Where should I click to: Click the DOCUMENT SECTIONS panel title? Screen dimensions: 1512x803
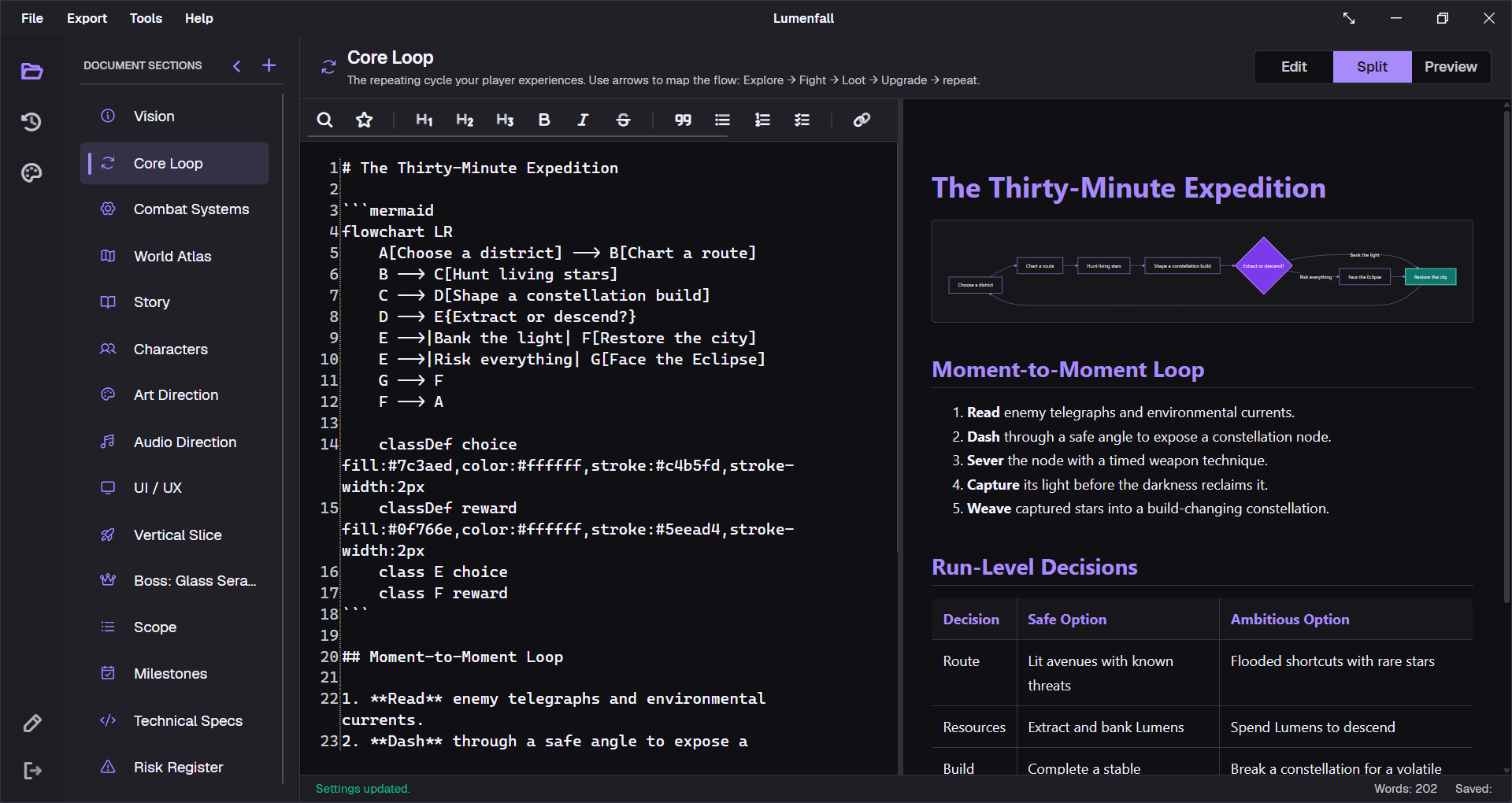tap(143, 65)
